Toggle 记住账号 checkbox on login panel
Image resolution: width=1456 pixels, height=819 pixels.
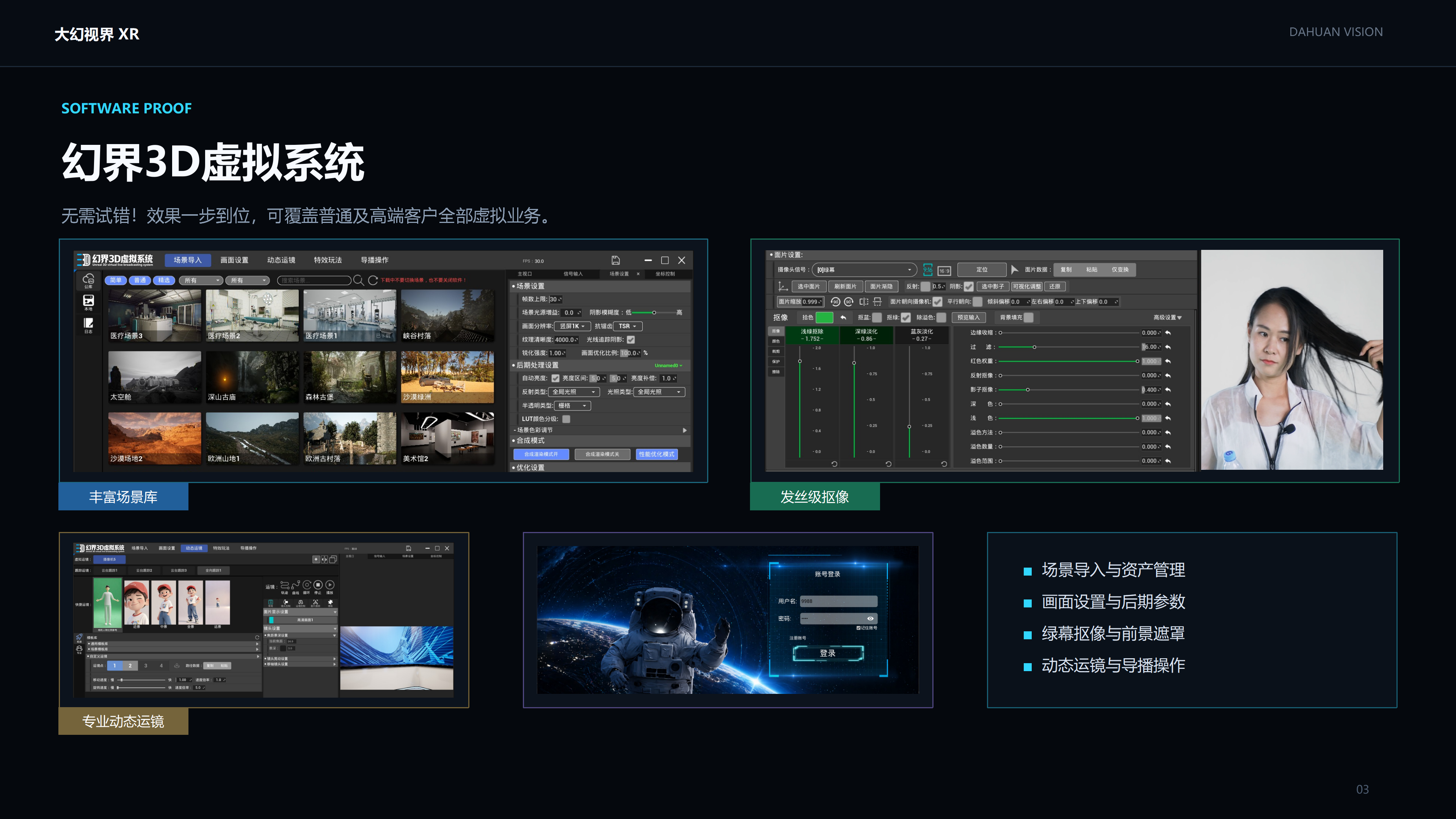point(858,628)
